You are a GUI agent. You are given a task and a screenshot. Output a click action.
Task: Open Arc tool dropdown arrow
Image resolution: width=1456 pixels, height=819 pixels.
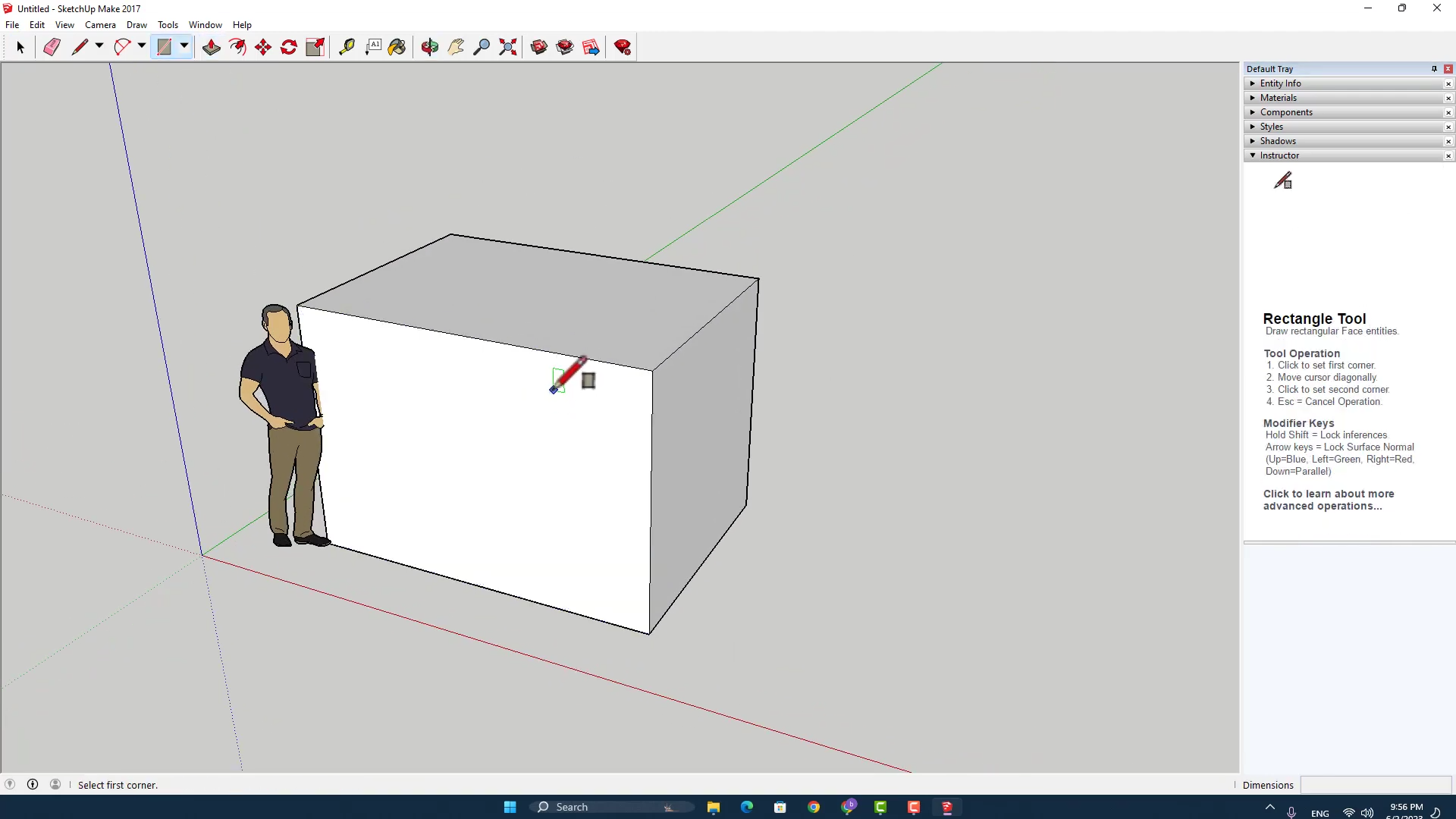click(x=142, y=46)
